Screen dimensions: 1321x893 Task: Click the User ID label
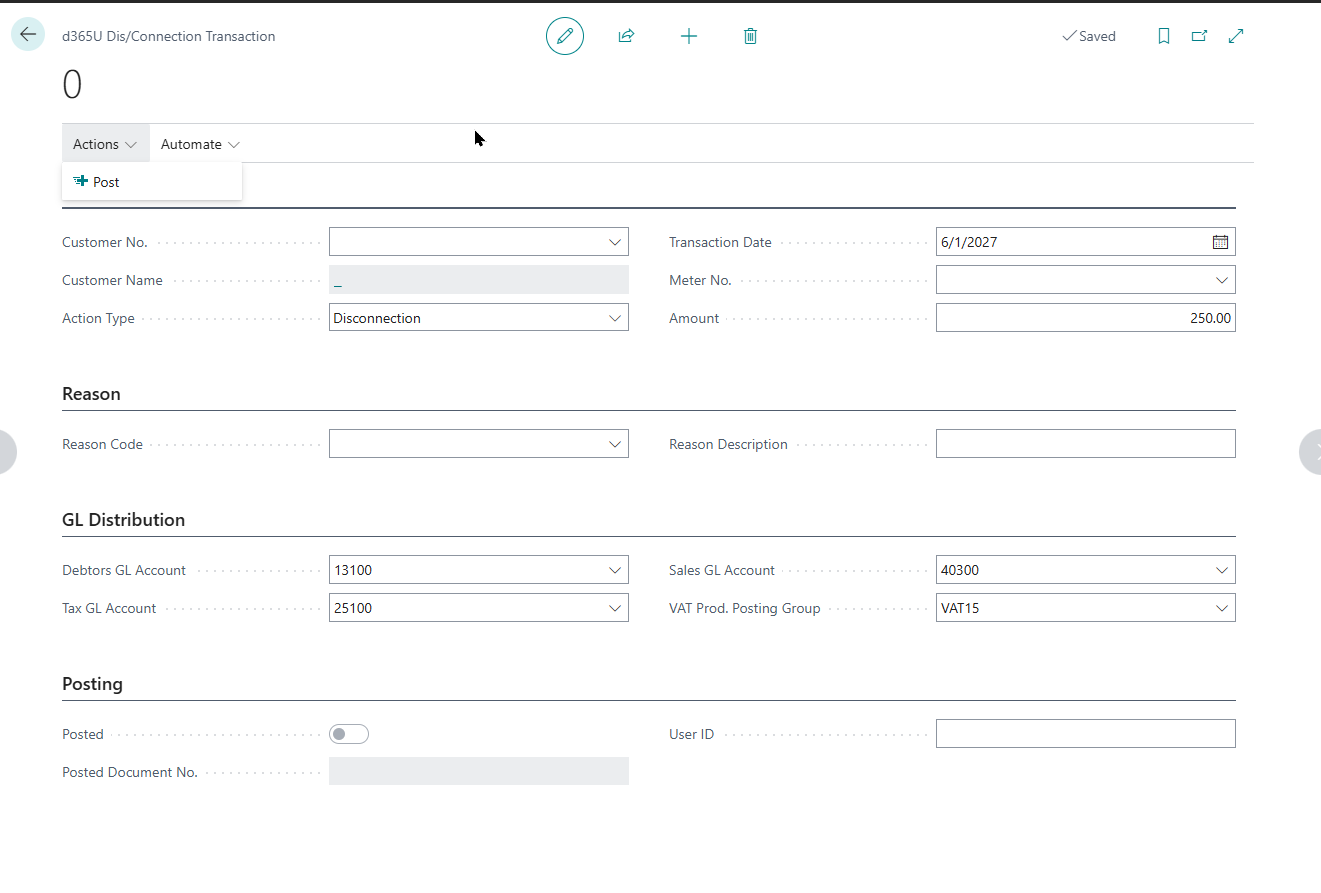pyautogui.click(x=691, y=734)
